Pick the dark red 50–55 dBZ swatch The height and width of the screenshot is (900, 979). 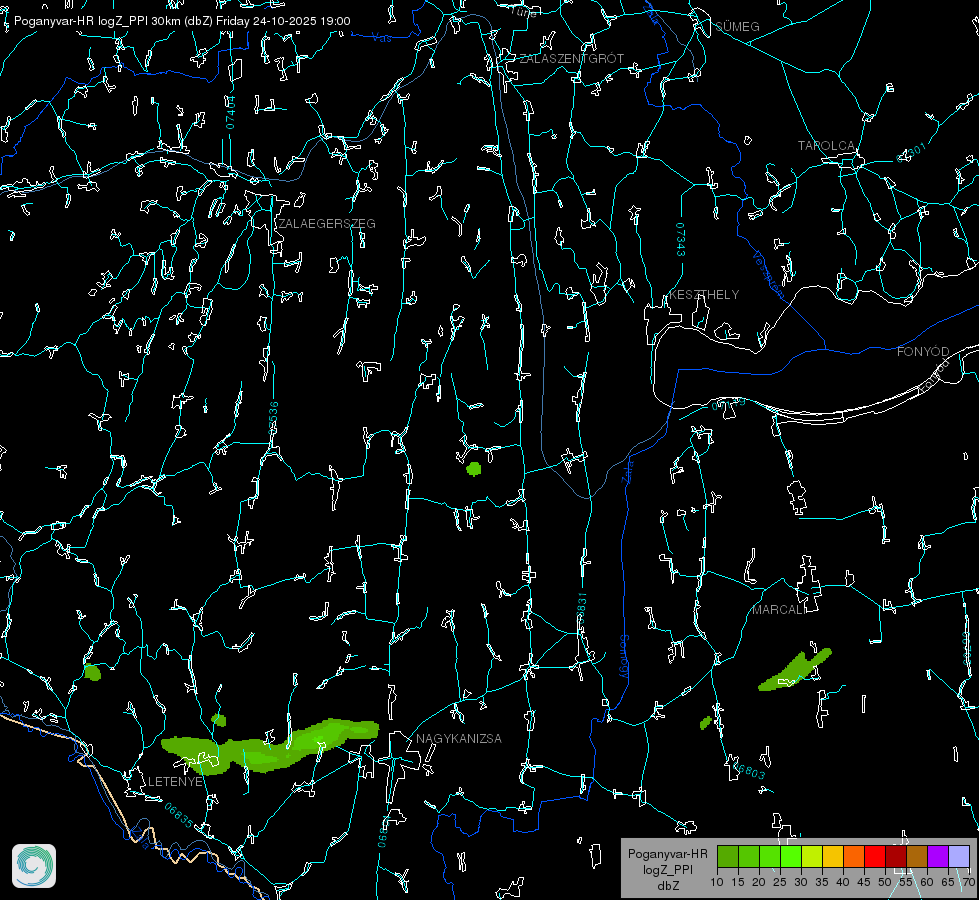[x=896, y=856]
